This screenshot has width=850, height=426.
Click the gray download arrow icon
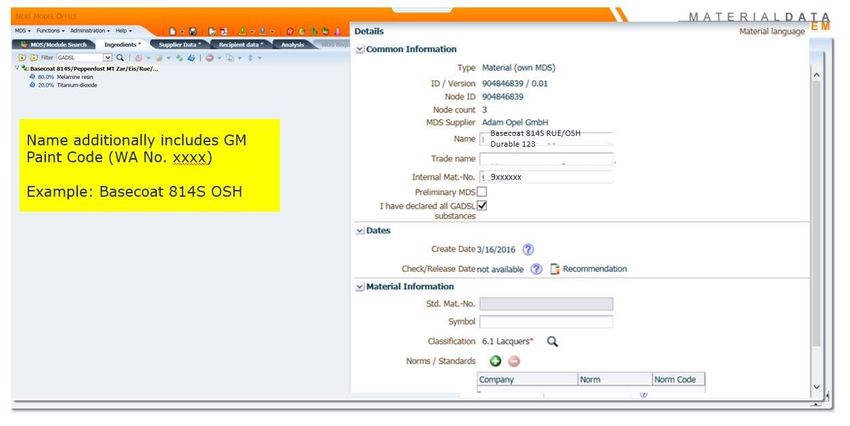pos(262,31)
